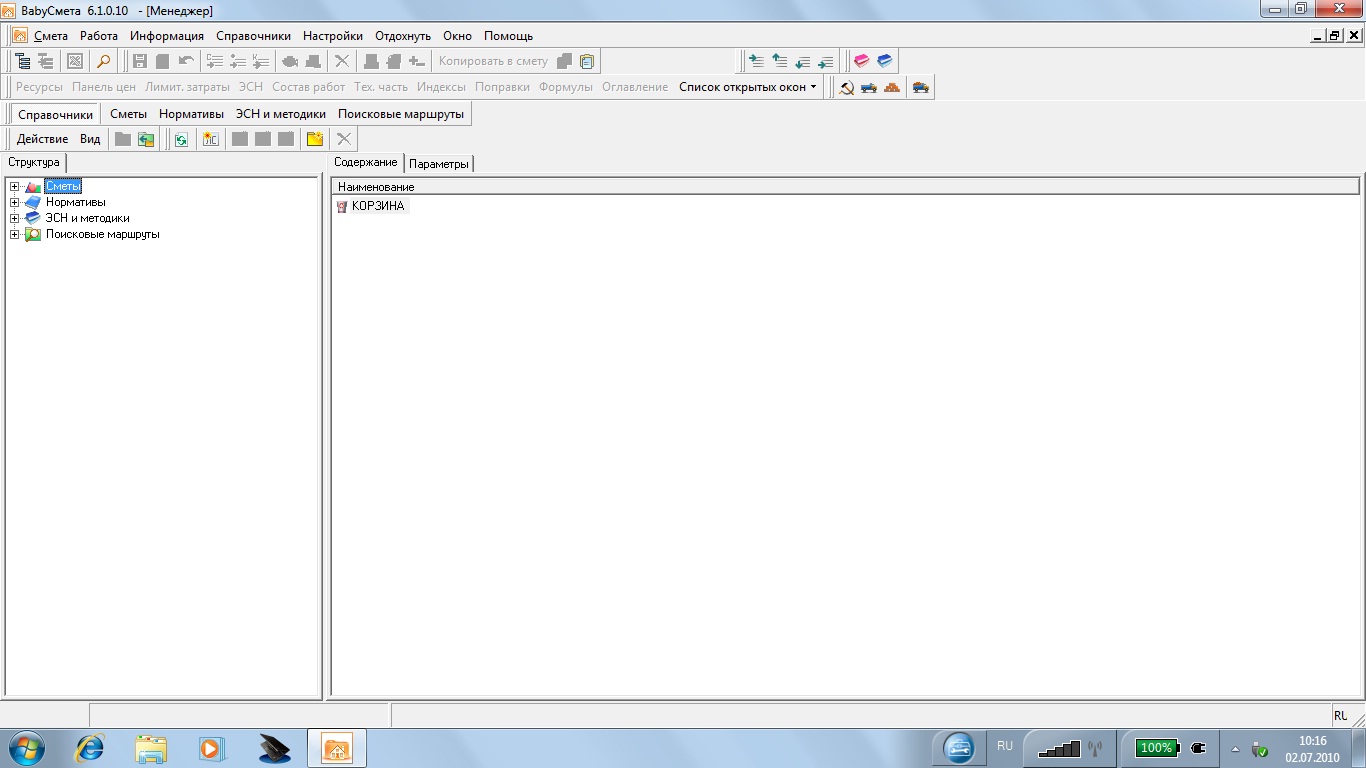Click the hammer and sickle icon
The height and width of the screenshot is (768, 1366).
pyautogui.click(x=846, y=87)
